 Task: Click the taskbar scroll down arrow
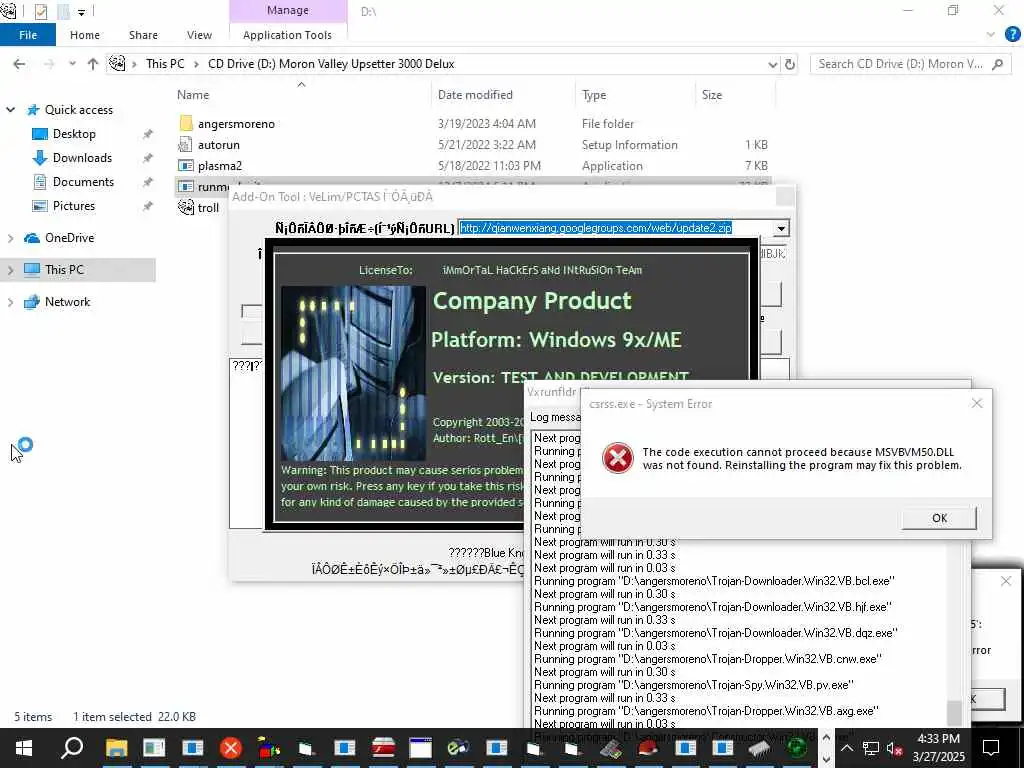[826, 759]
